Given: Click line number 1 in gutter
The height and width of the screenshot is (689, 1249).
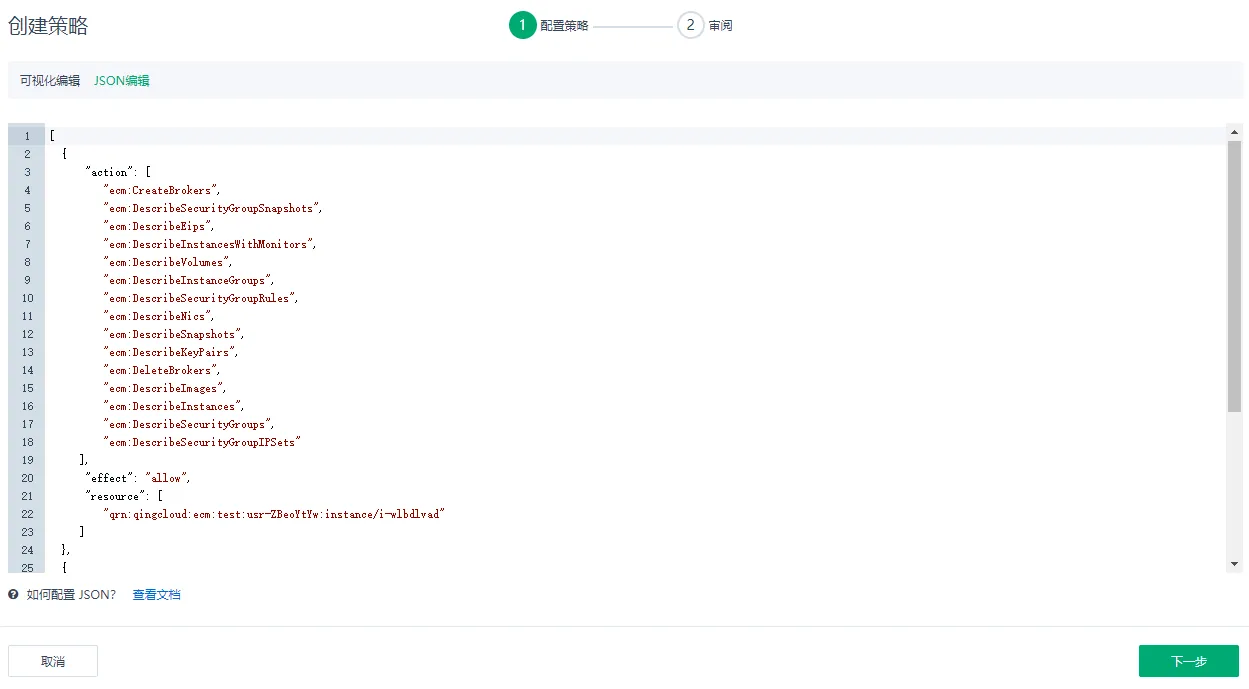Looking at the screenshot, I should click(27, 136).
